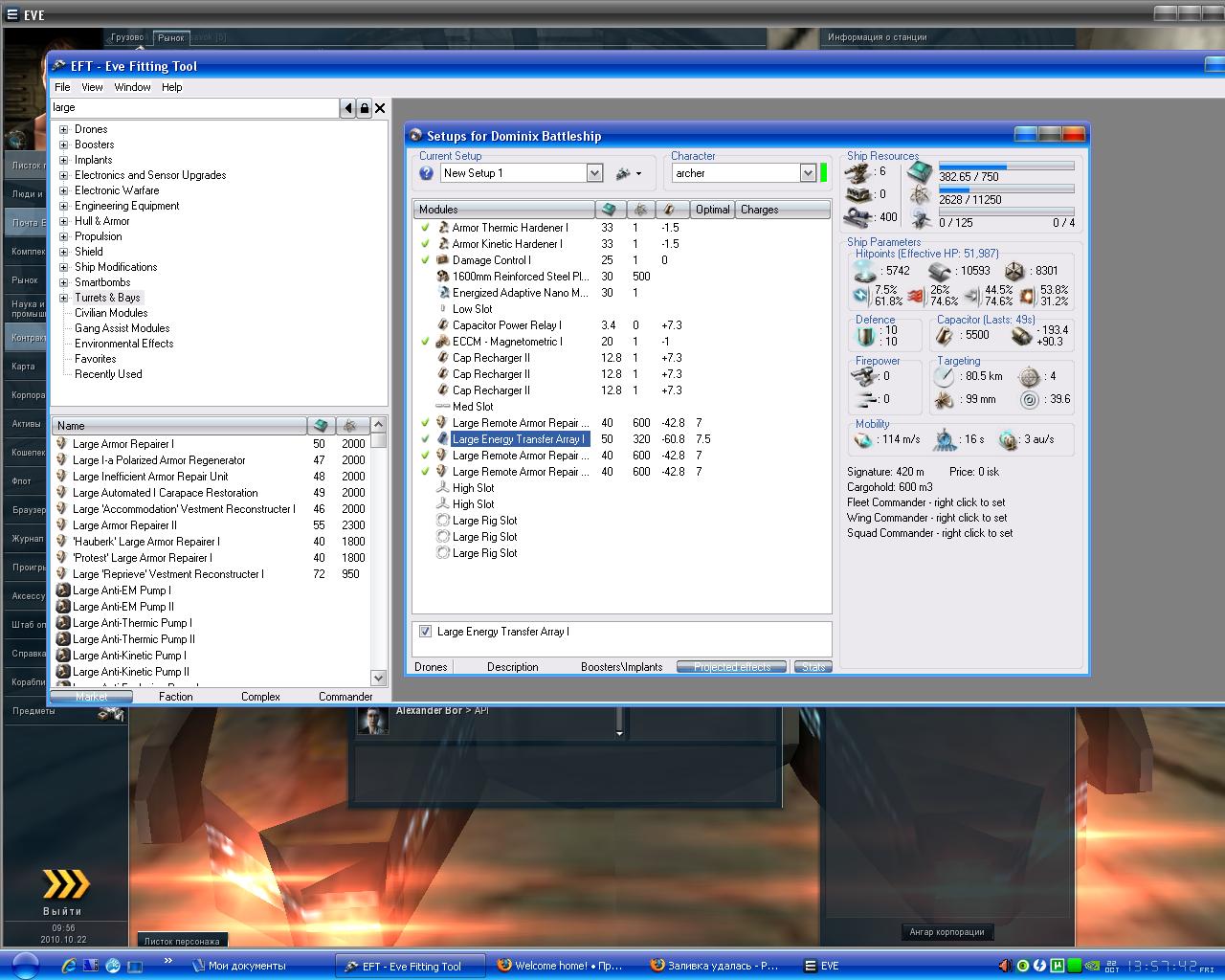Clear the search with the X icon
1225x980 pixels.
pos(380,108)
